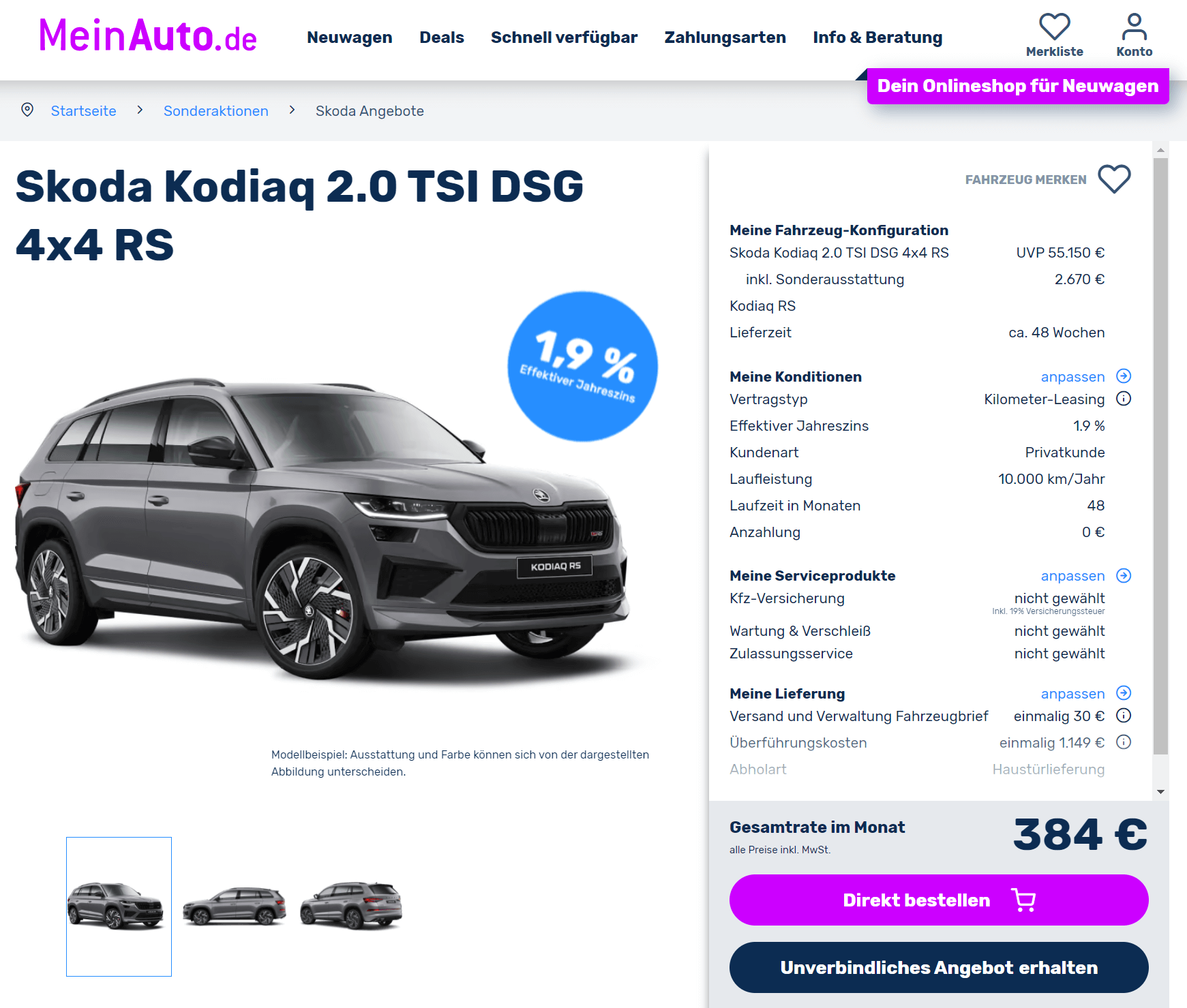Click the Direkt bestellen button
This screenshot has width=1187, height=1008.
pos(939,900)
